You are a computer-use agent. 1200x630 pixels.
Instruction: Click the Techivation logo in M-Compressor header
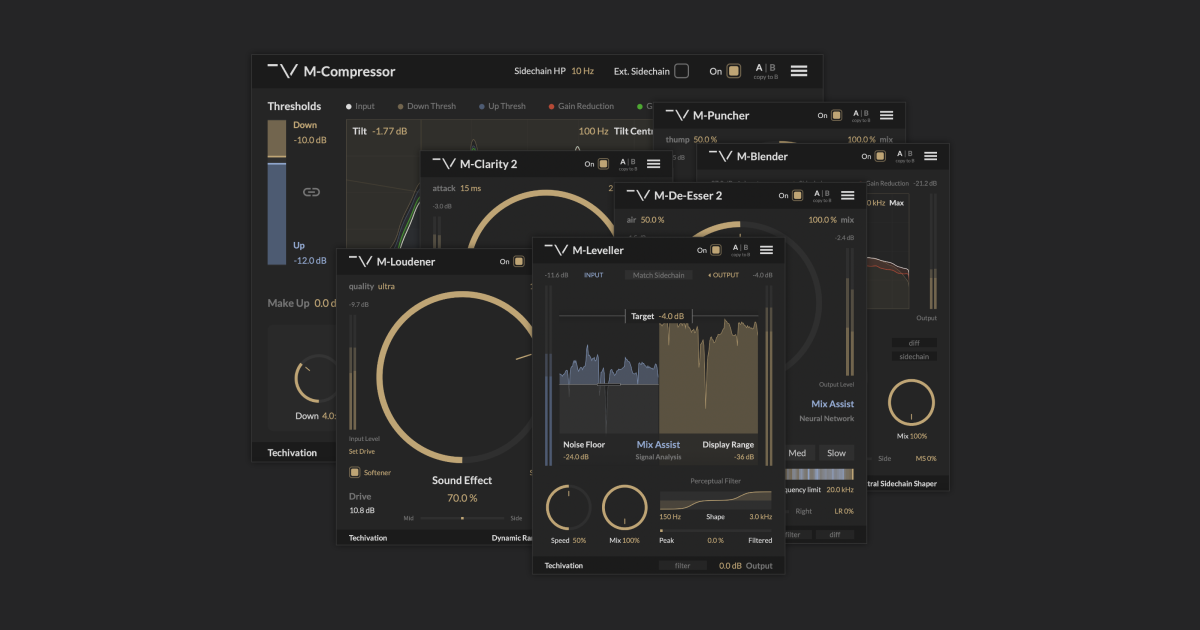coord(283,71)
